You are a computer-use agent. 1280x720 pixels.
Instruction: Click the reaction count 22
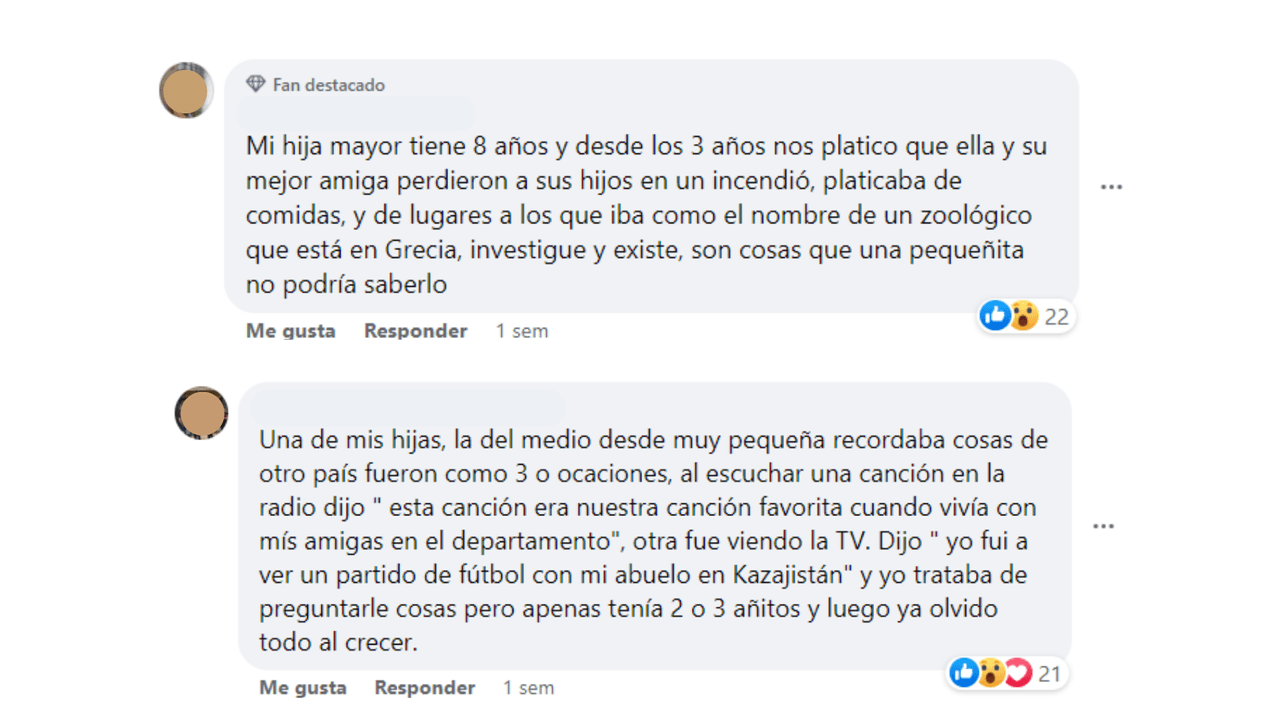point(1059,315)
